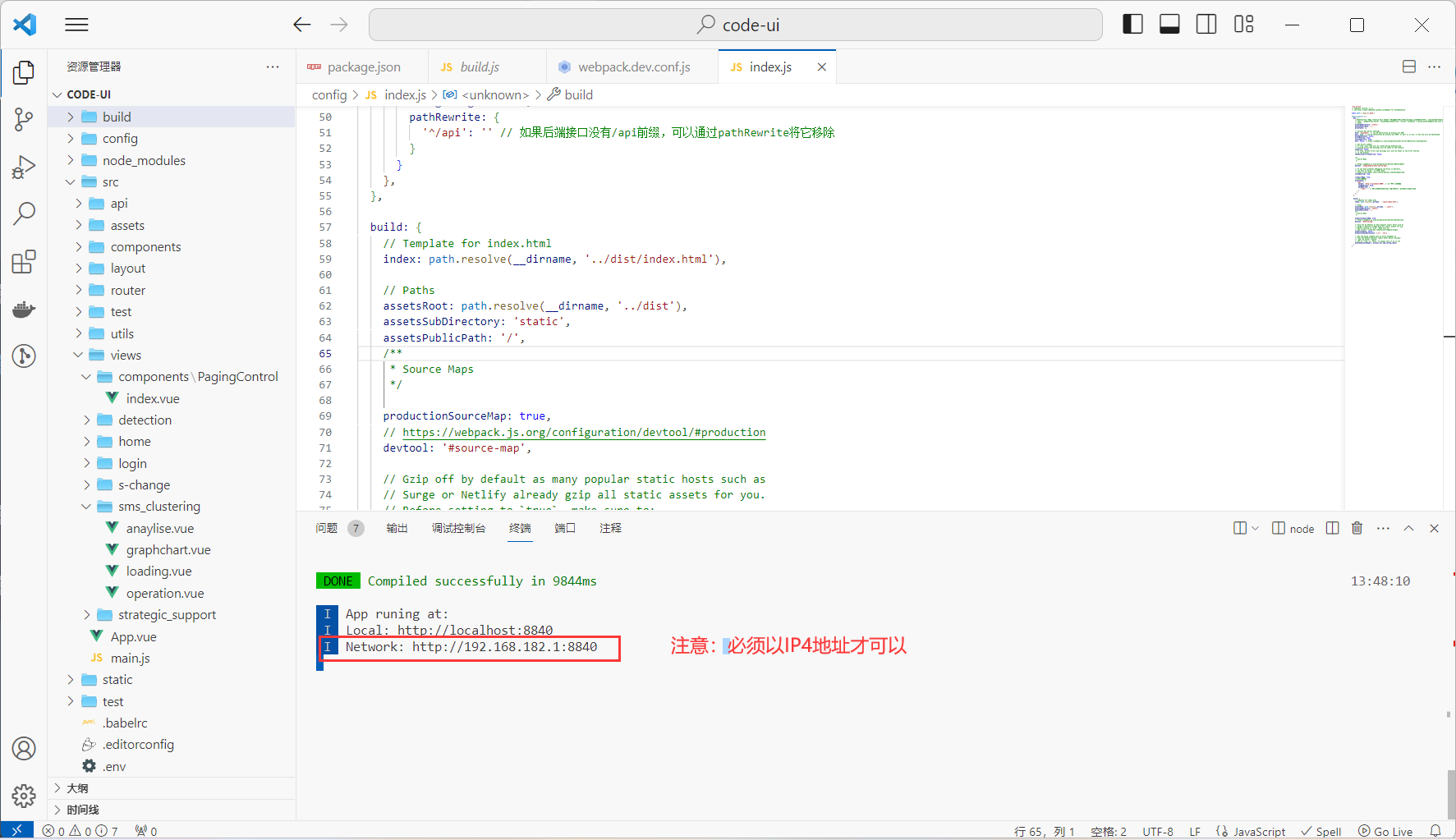Kill the terminal with trash icon
The width and height of the screenshot is (1456, 840).
pos(1357,528)
